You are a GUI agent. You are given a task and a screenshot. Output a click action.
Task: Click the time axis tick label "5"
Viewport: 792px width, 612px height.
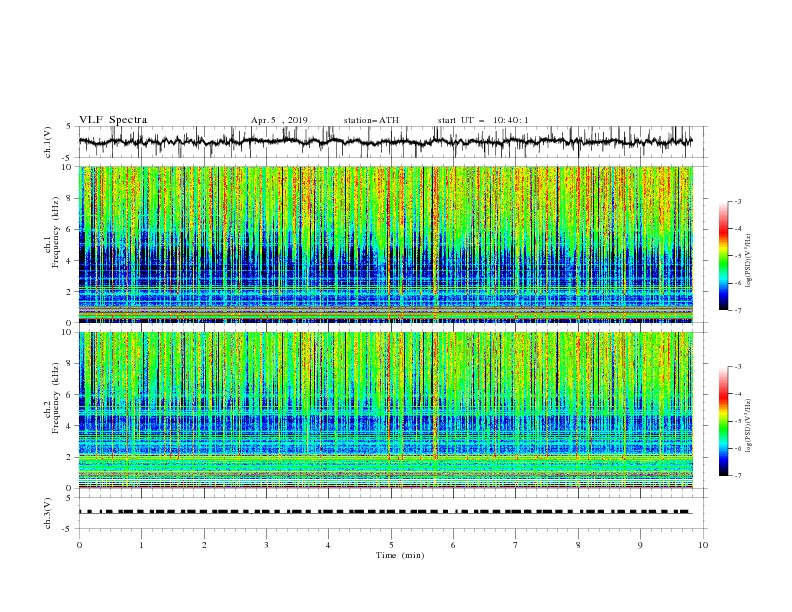coord(391,545)
